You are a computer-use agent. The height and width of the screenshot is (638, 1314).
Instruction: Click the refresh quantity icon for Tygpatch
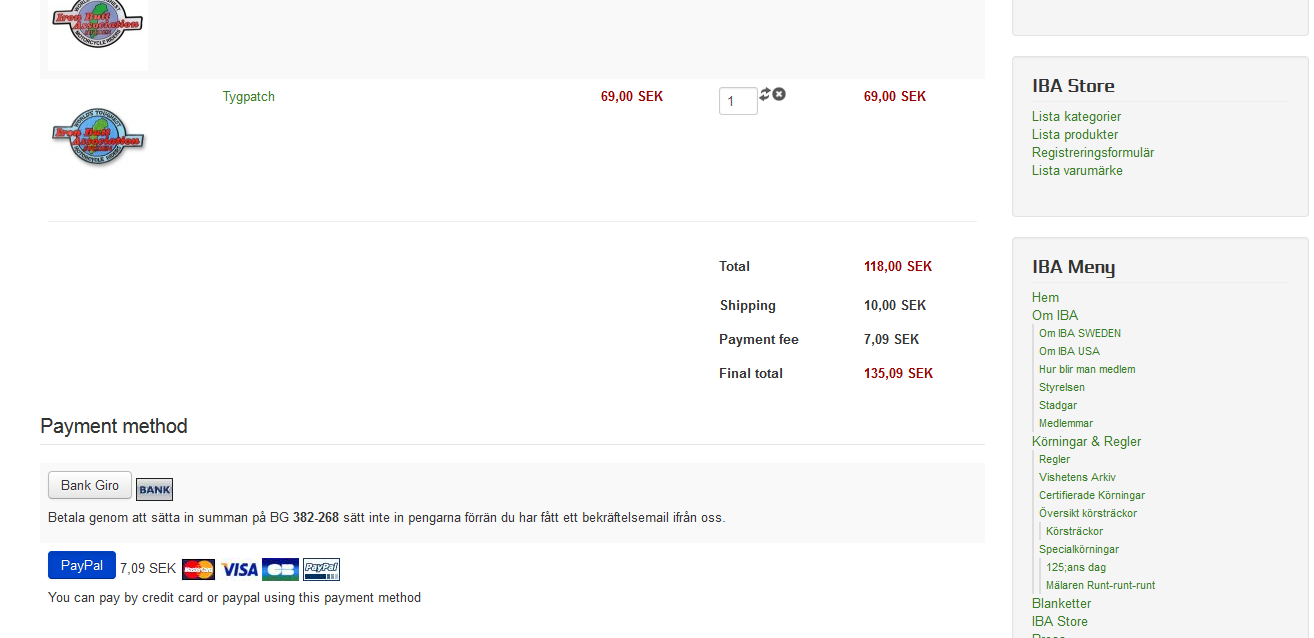765,93
